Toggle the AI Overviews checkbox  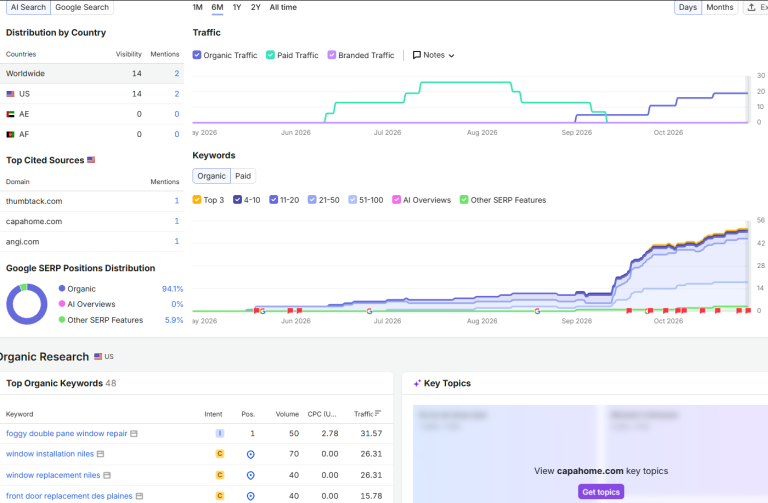396,199
